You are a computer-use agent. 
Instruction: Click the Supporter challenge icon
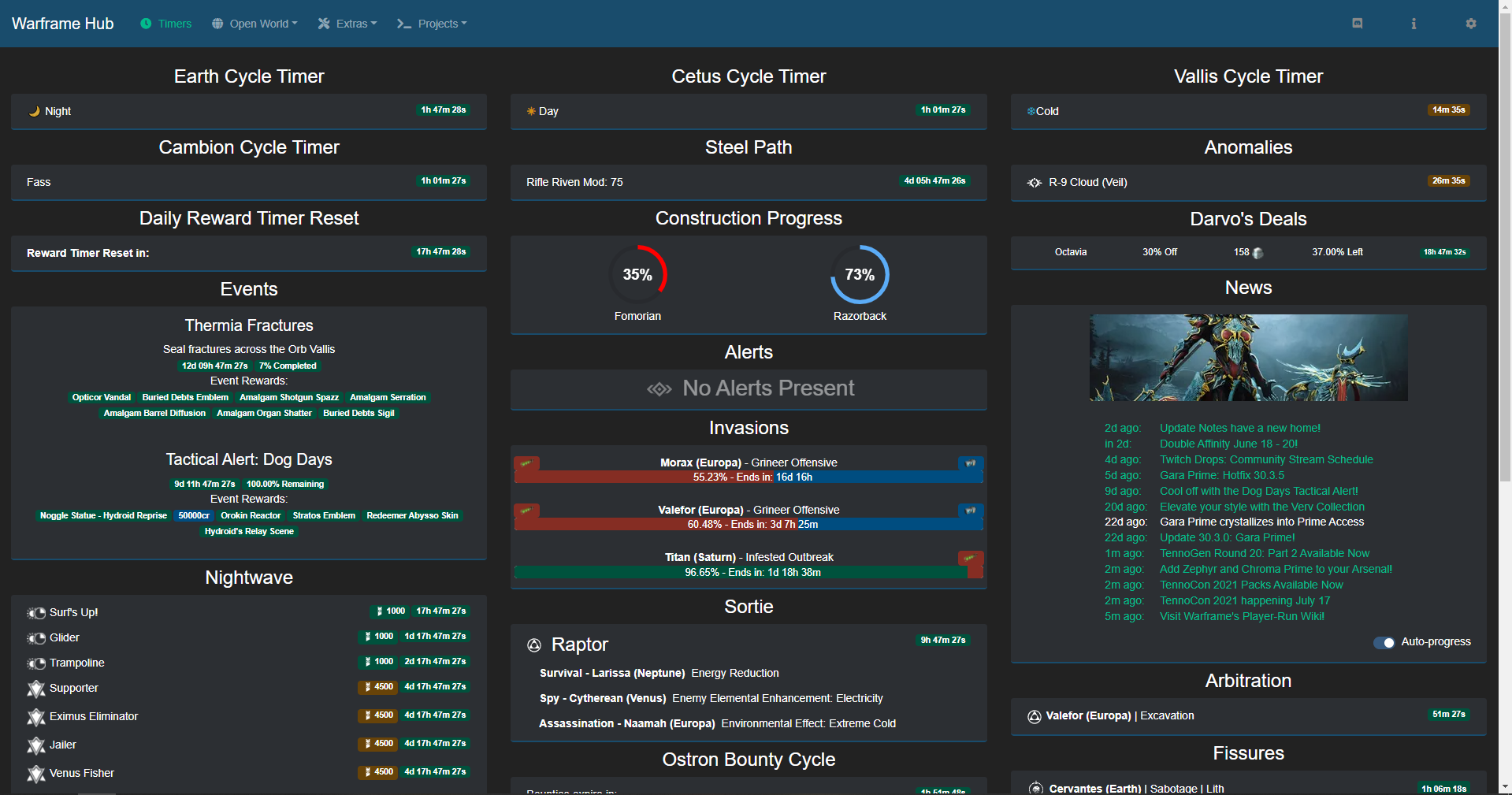[x=36, y=689]
